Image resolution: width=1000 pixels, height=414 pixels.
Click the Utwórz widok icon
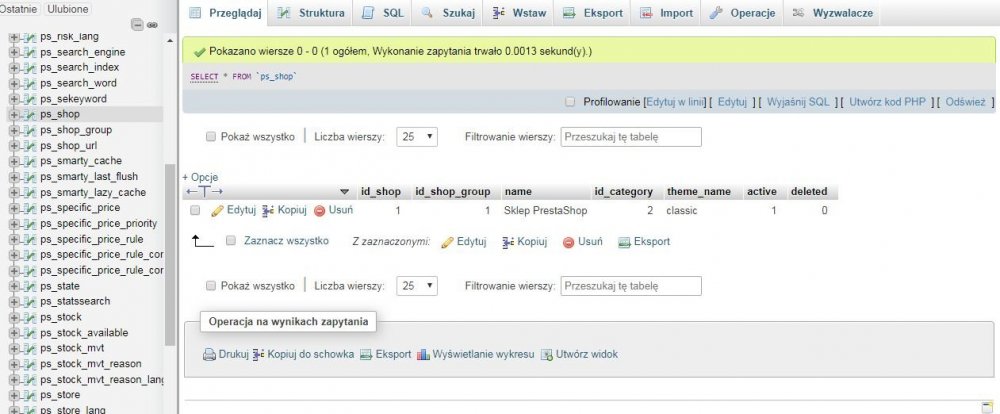(x=547, y=355)
